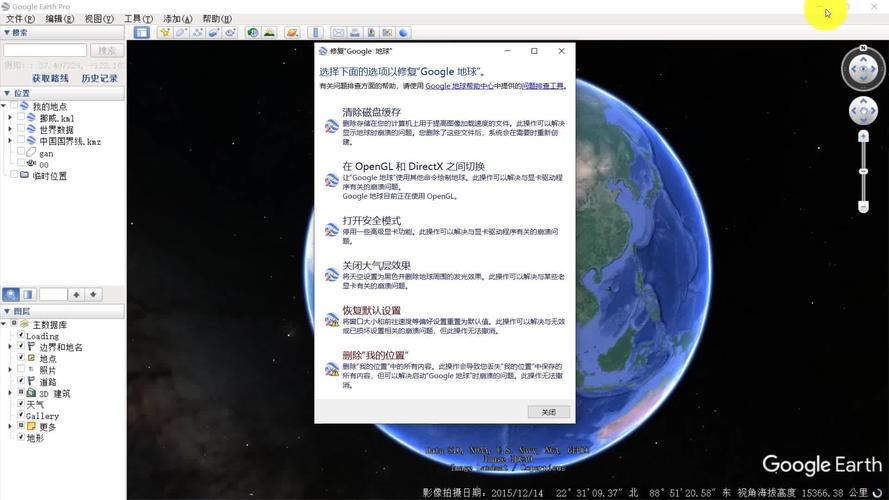
Task: Click the move joystick navigation control
Action: point(863,111)
